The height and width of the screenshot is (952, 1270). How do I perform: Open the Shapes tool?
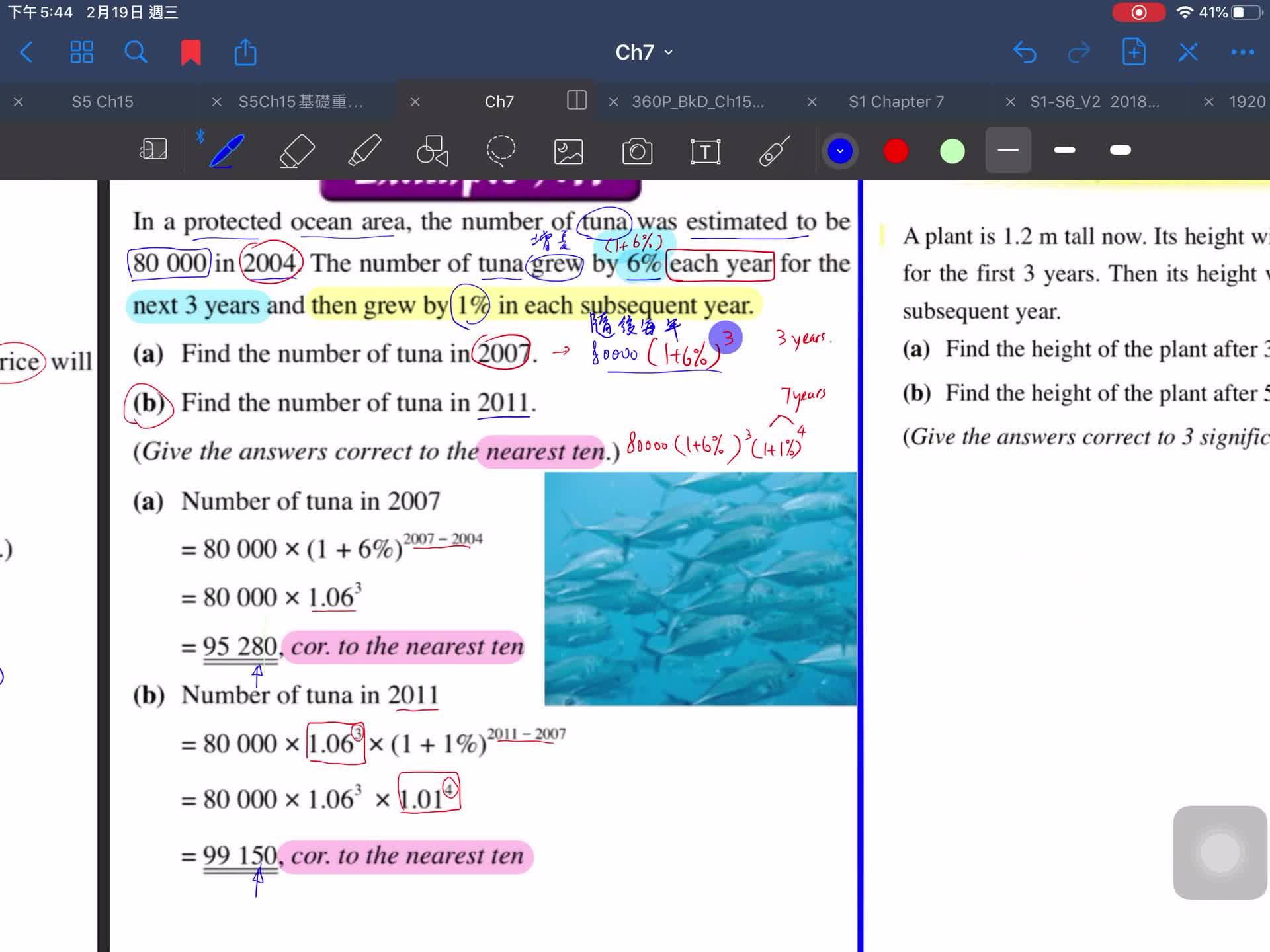tap(433, 151)
